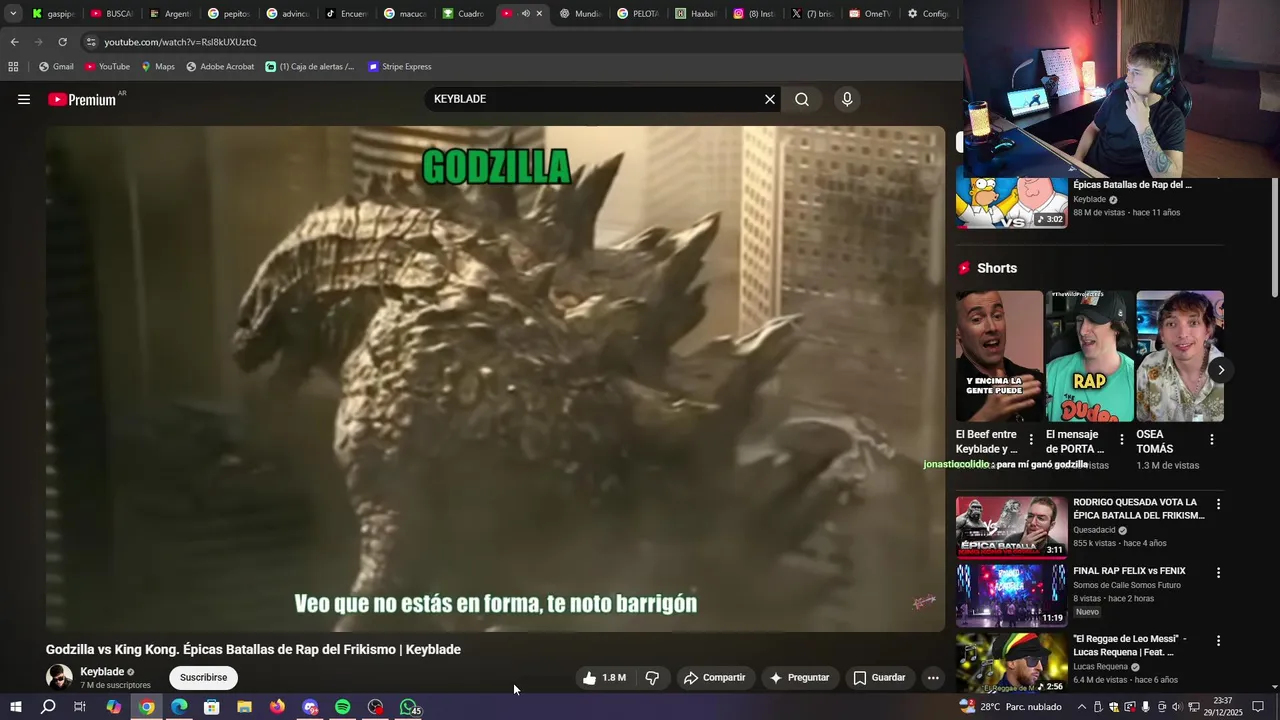Viewport: 1280px width, 720px height.
Task: View site information icon in address bar
Action: click(91, 42)
